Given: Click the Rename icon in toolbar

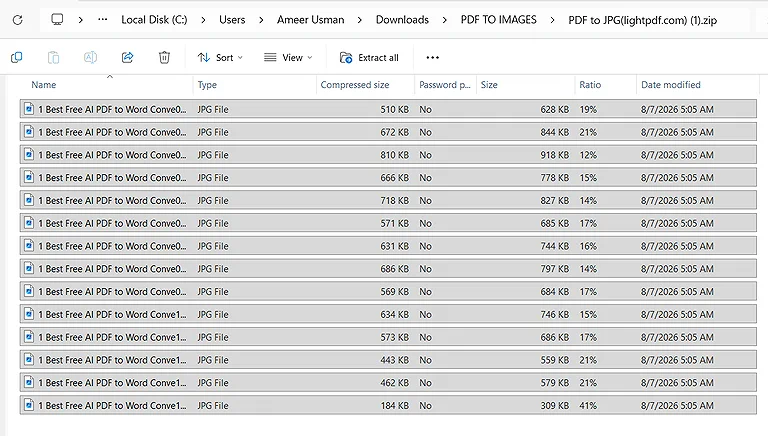Looking at the screenshot, I should 90,57.
